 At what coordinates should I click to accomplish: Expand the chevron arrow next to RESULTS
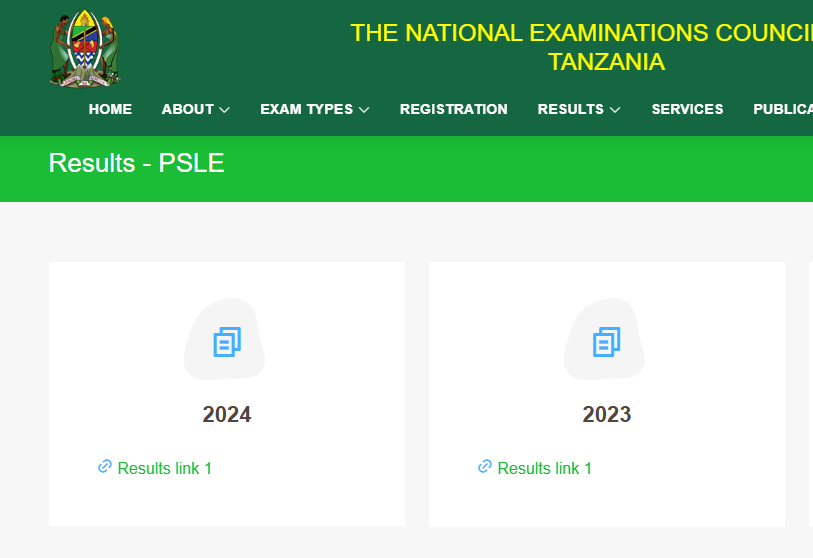(615, 110)
